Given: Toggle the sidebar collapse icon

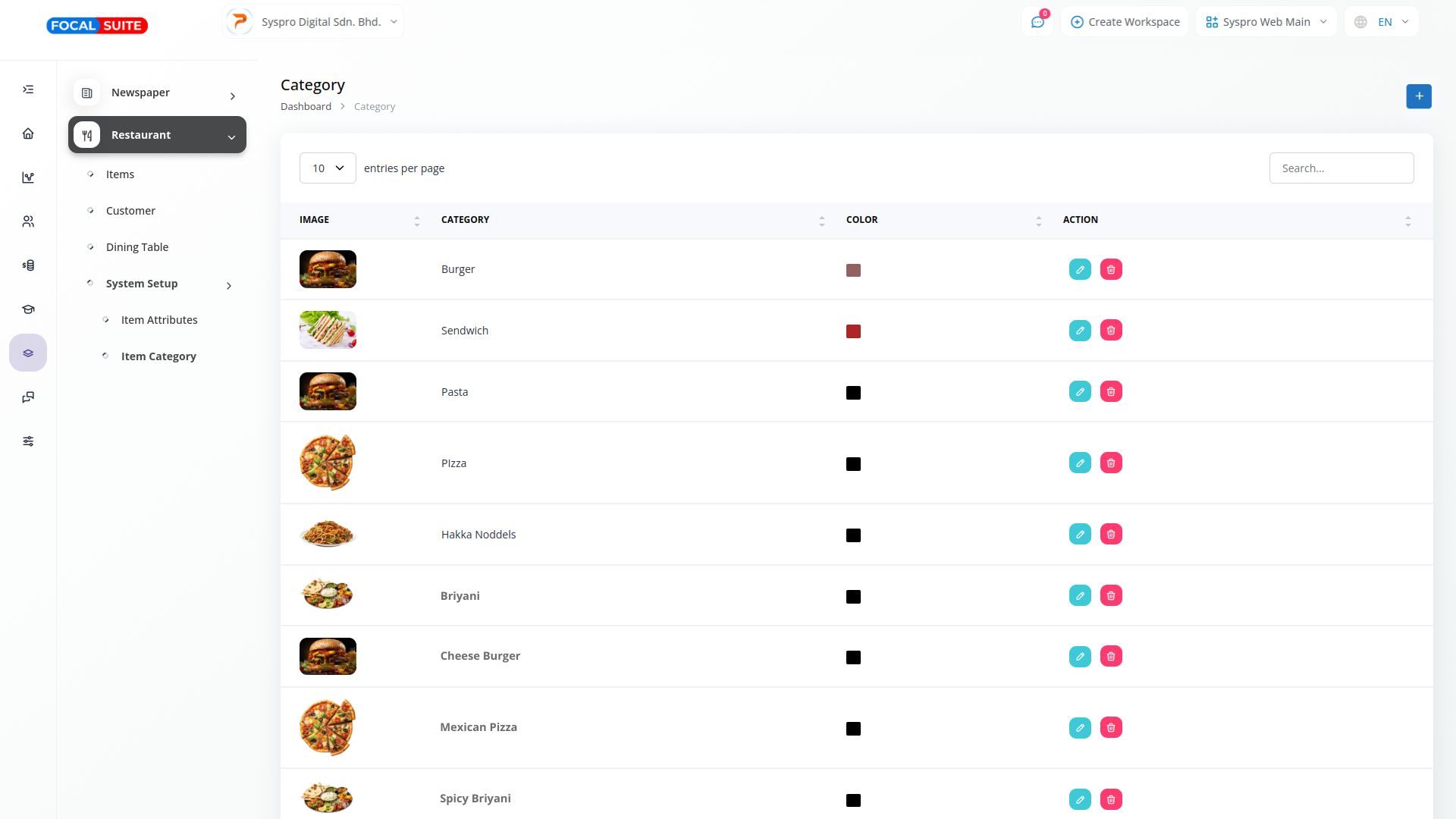Looking at the screenshot, I should click(x=28, y=89).
